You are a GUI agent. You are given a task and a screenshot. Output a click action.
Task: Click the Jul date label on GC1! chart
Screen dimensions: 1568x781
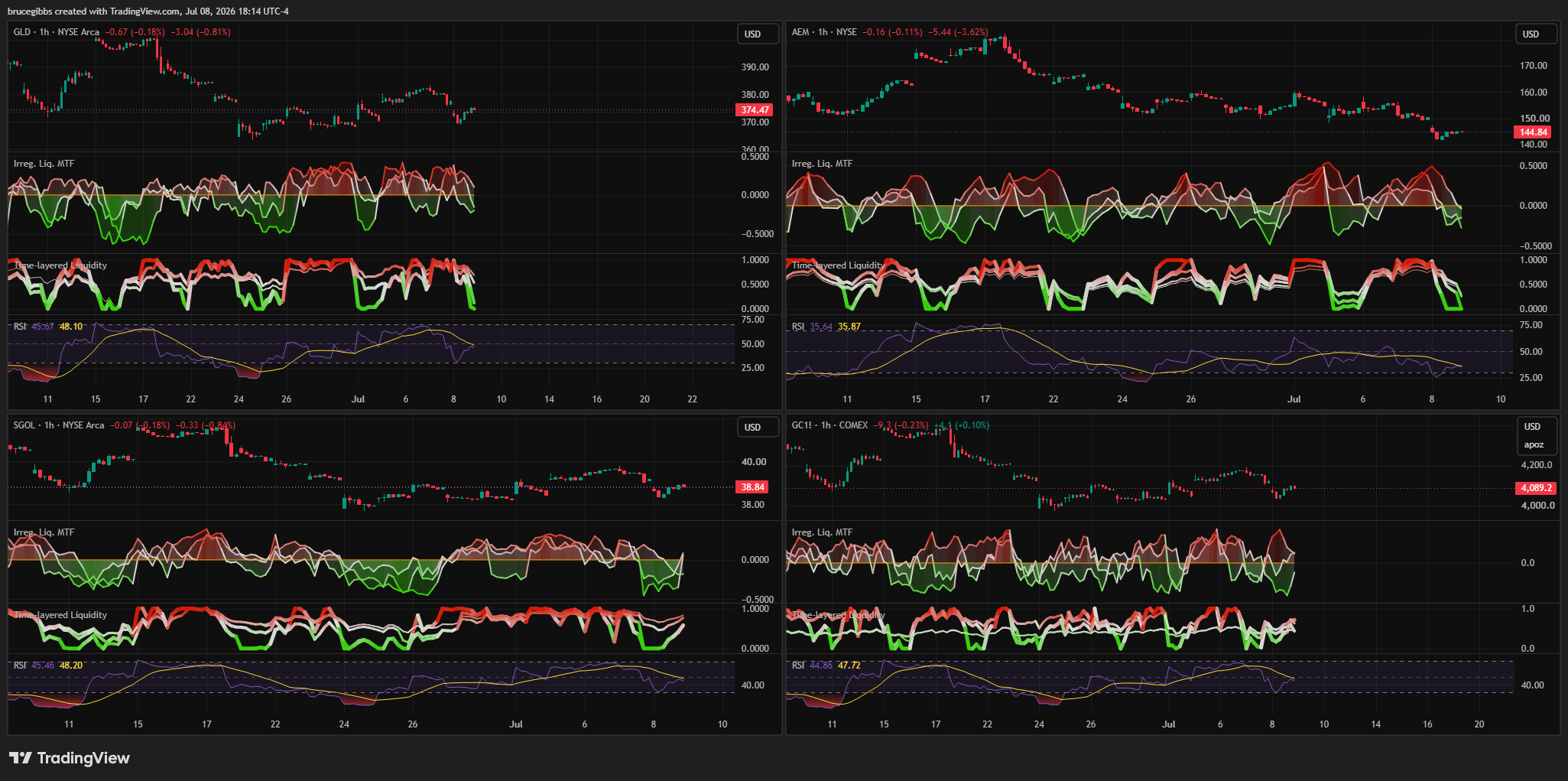pos(1168,724)
